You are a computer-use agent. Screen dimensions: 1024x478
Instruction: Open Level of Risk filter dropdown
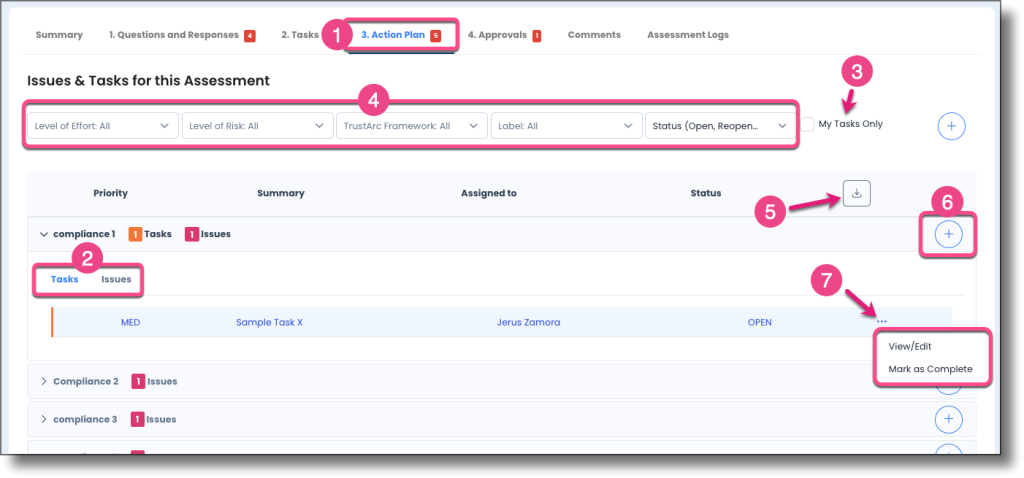coord(257,126)
